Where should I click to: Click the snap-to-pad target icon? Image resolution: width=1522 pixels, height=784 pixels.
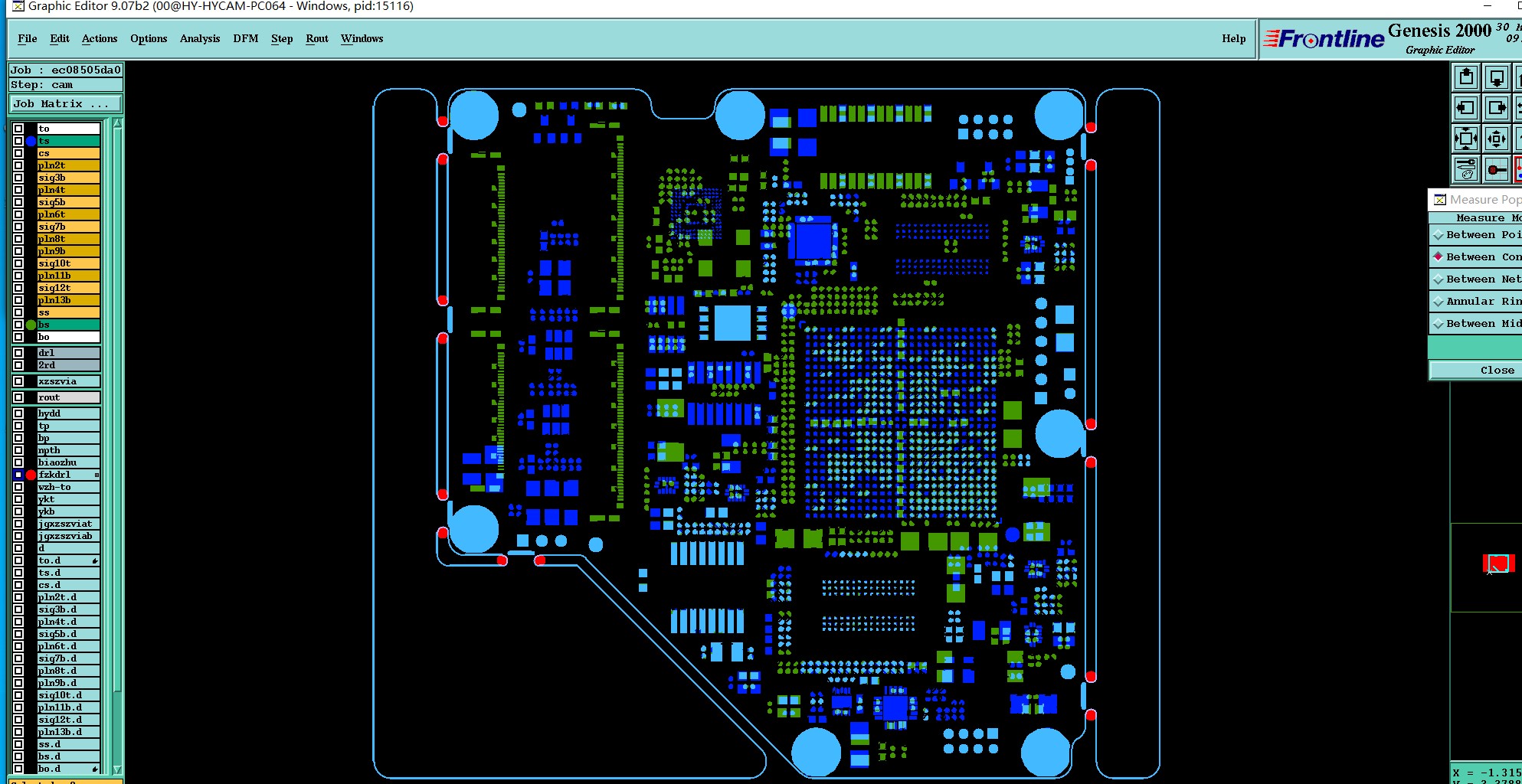1496,169
